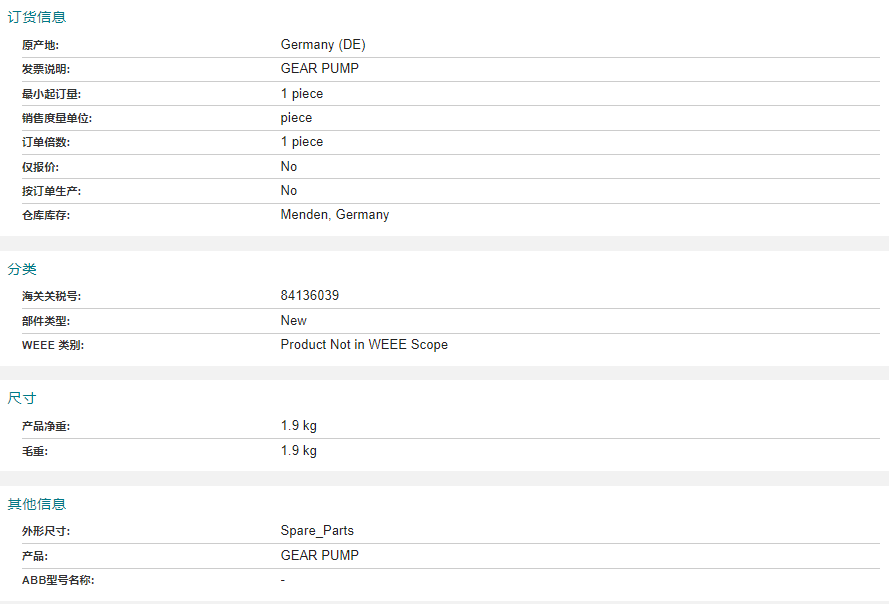Click the 仅报价 label

[40, 167]
